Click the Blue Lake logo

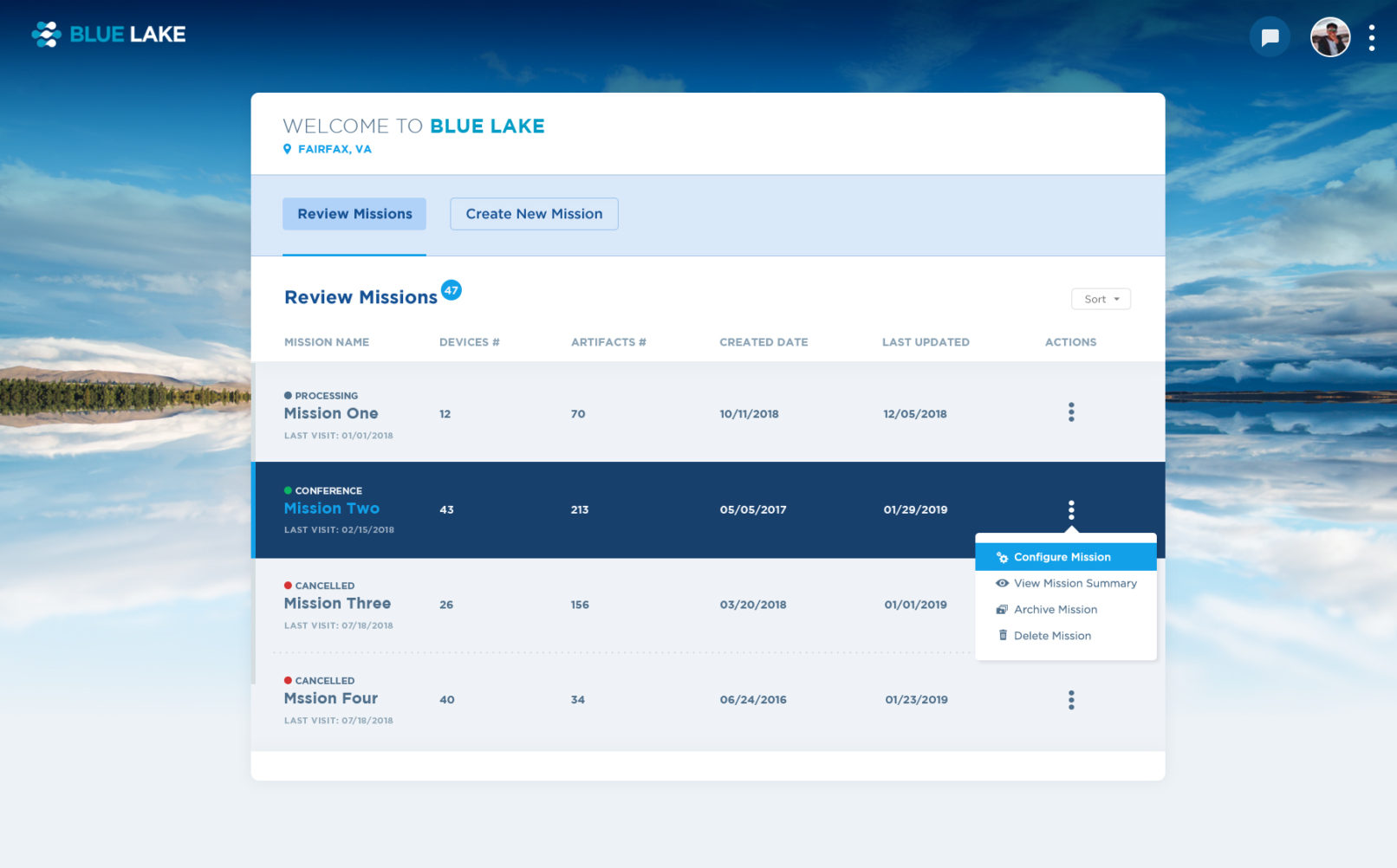pos(108,35)
